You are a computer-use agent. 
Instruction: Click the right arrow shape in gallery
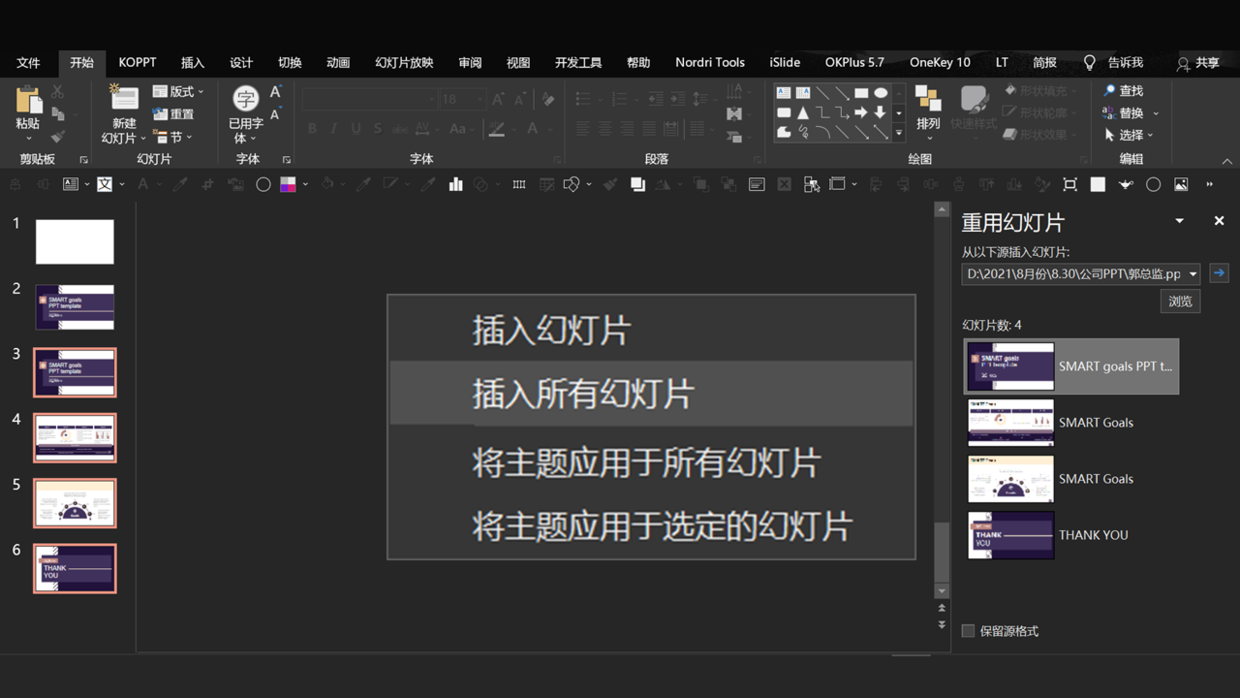[x=861, y=113]
